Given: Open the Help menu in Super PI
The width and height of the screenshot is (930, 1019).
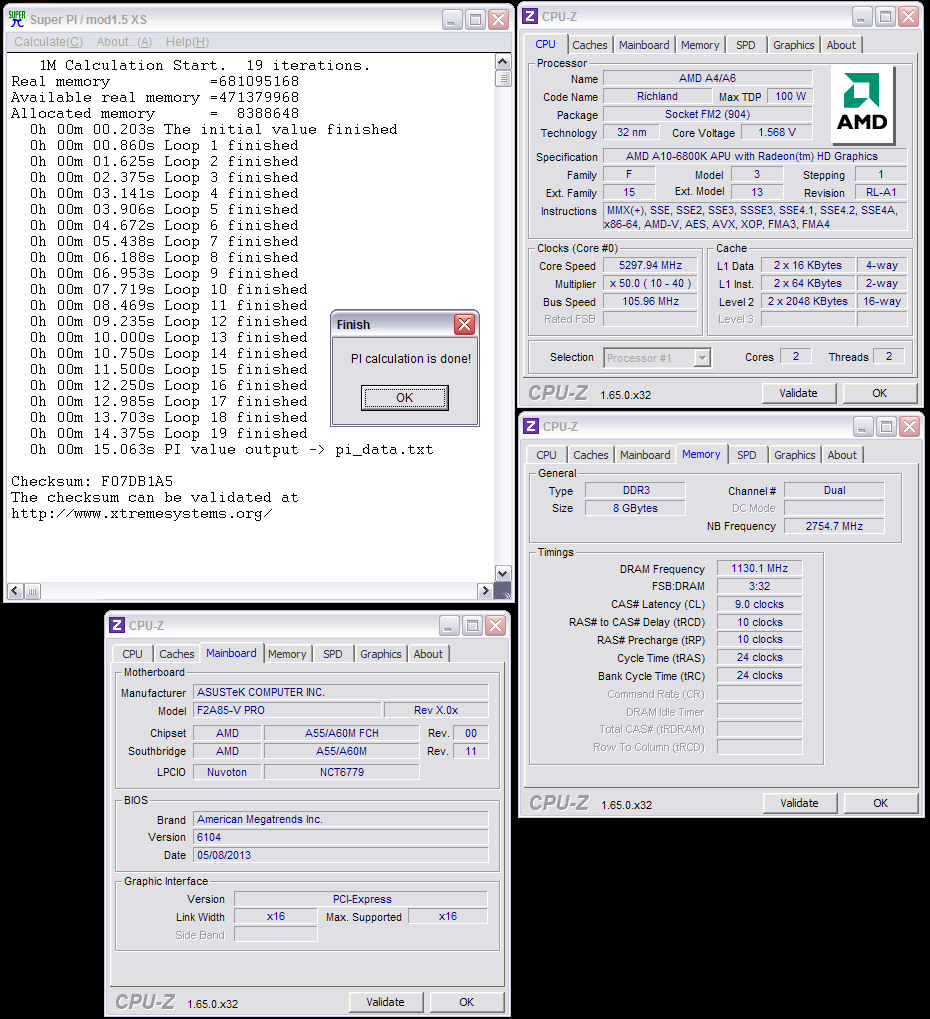Looking at the screenshot, I should point(187,42).
